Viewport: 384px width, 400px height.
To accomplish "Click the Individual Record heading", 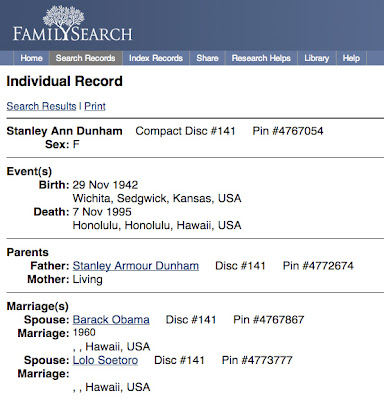I will pyautogui.click(x=65, y=81).
